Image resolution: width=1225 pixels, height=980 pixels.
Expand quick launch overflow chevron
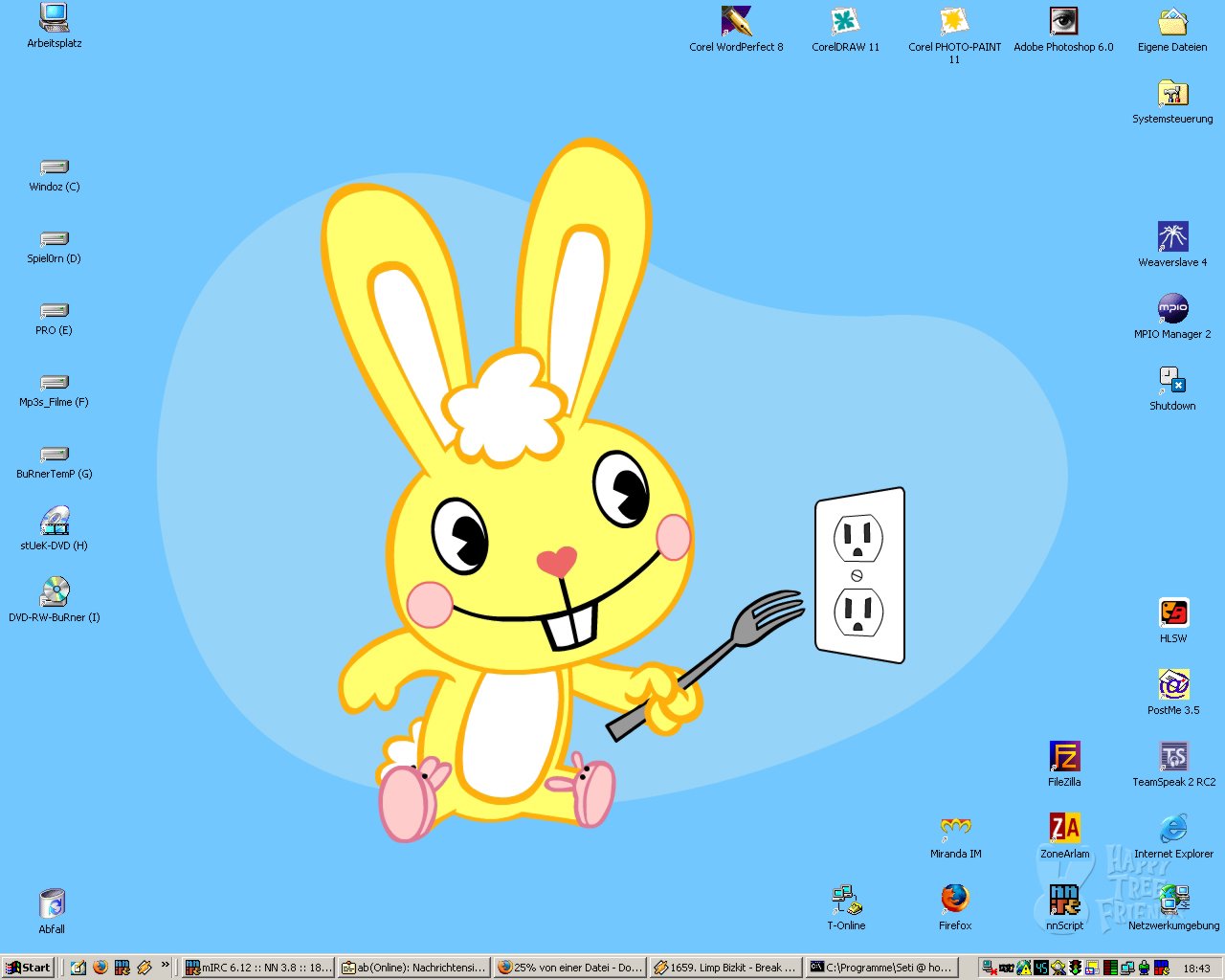[166, 966]
